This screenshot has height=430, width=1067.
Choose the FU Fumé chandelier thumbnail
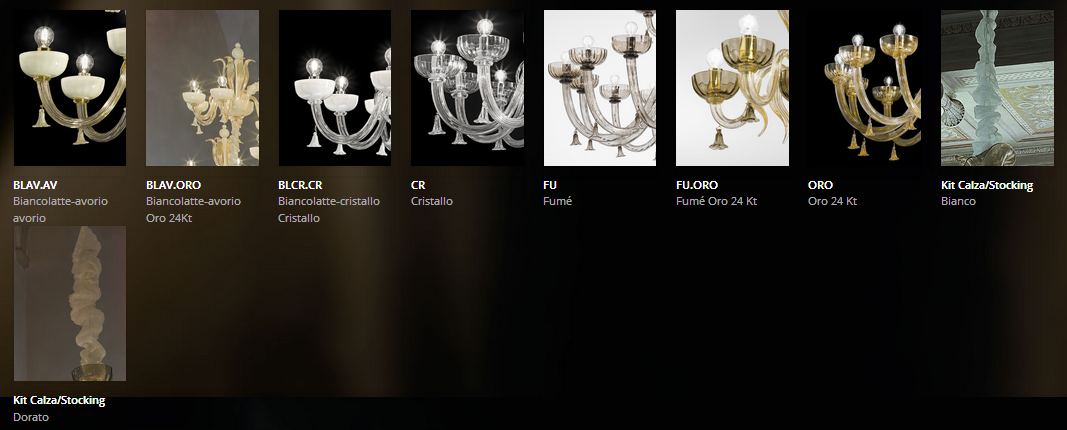[x=600, y=88]
